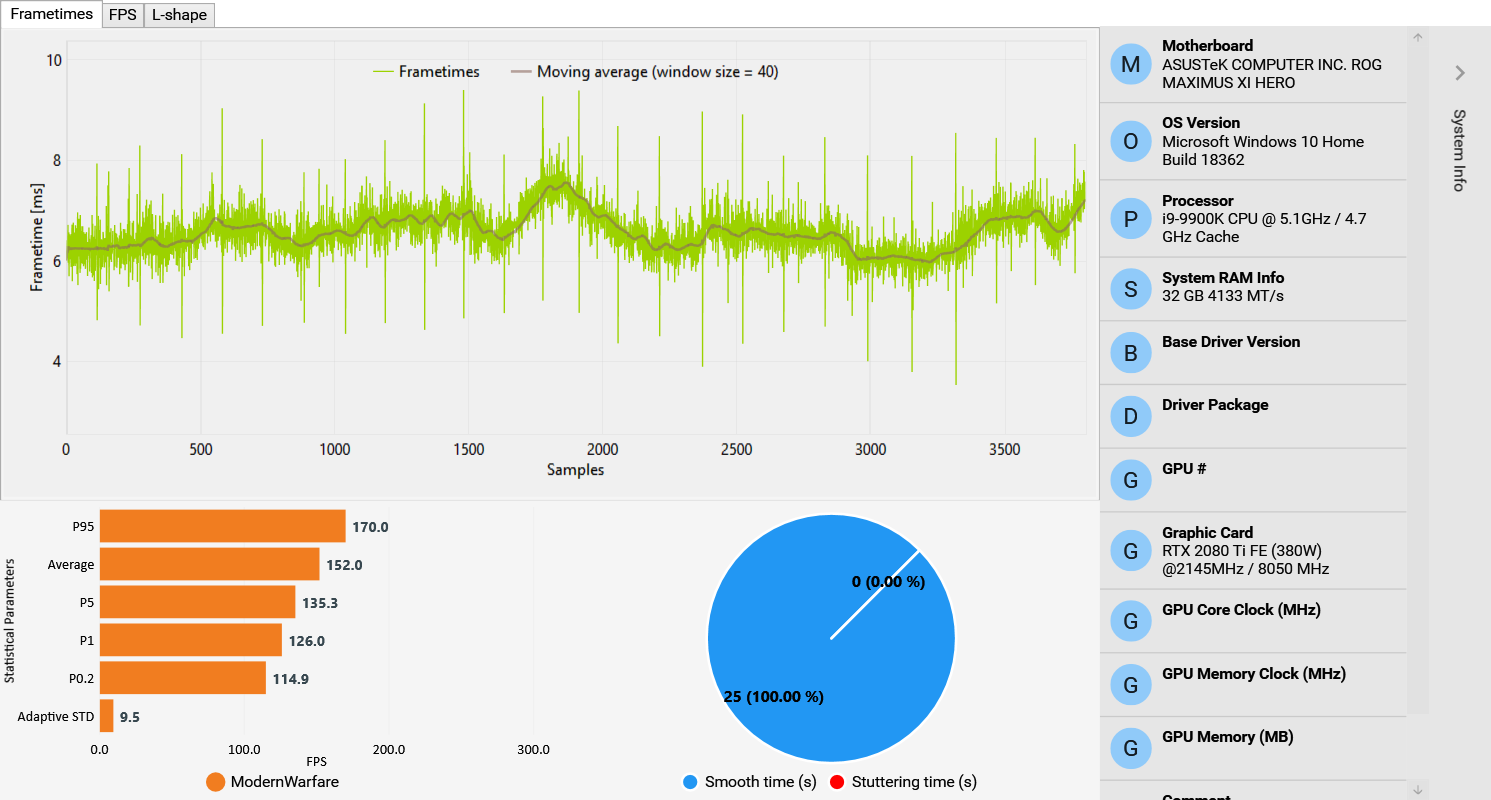Click the GPU Core Clock 'G' icon
Image resolution: width=1491 pixels, height=800 pixels.
(x=1131, y=621)
